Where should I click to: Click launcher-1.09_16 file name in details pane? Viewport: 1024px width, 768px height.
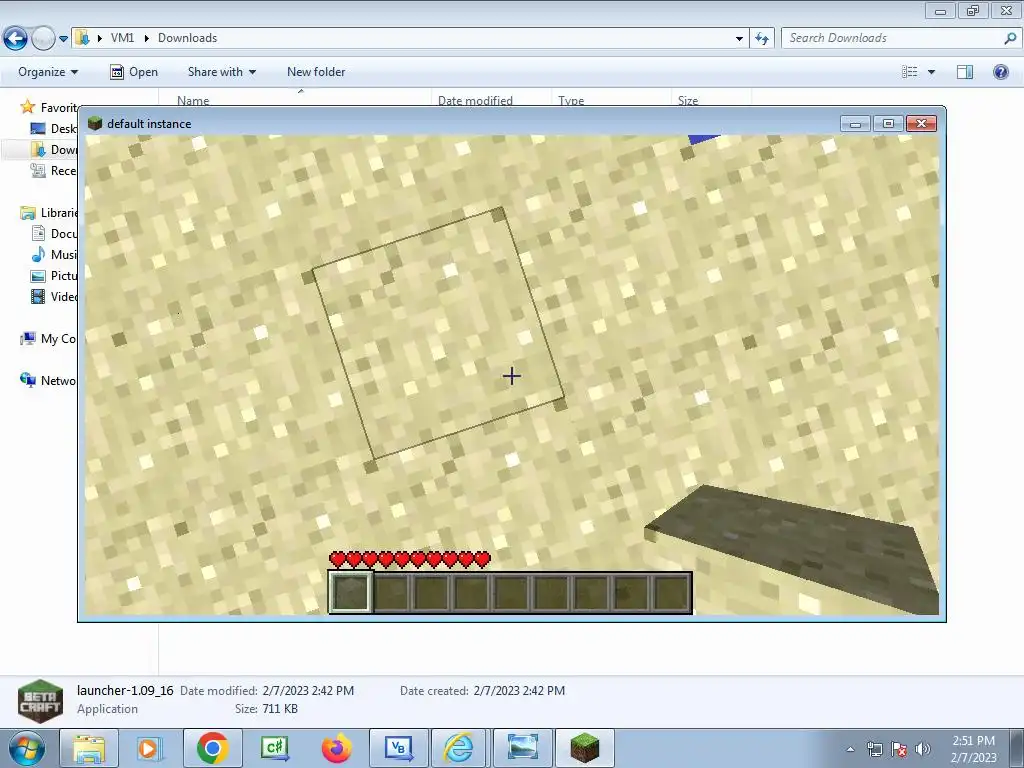(x=125, y=690)
